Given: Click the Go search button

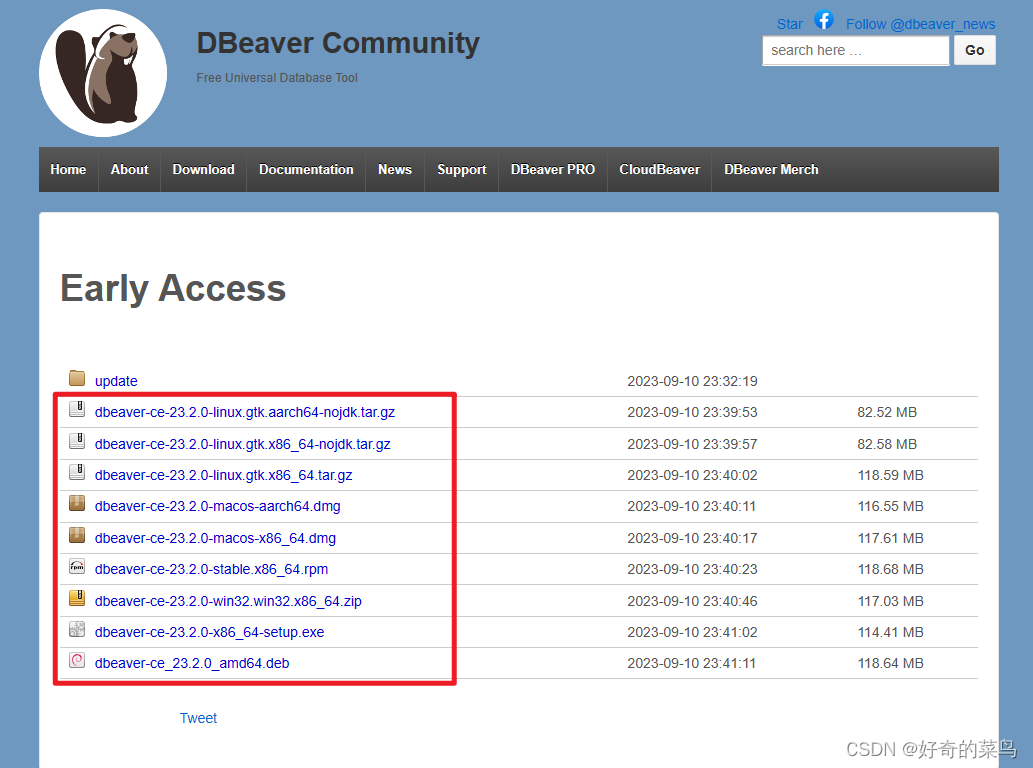Looking at the screenshot, I should point(974,50).
